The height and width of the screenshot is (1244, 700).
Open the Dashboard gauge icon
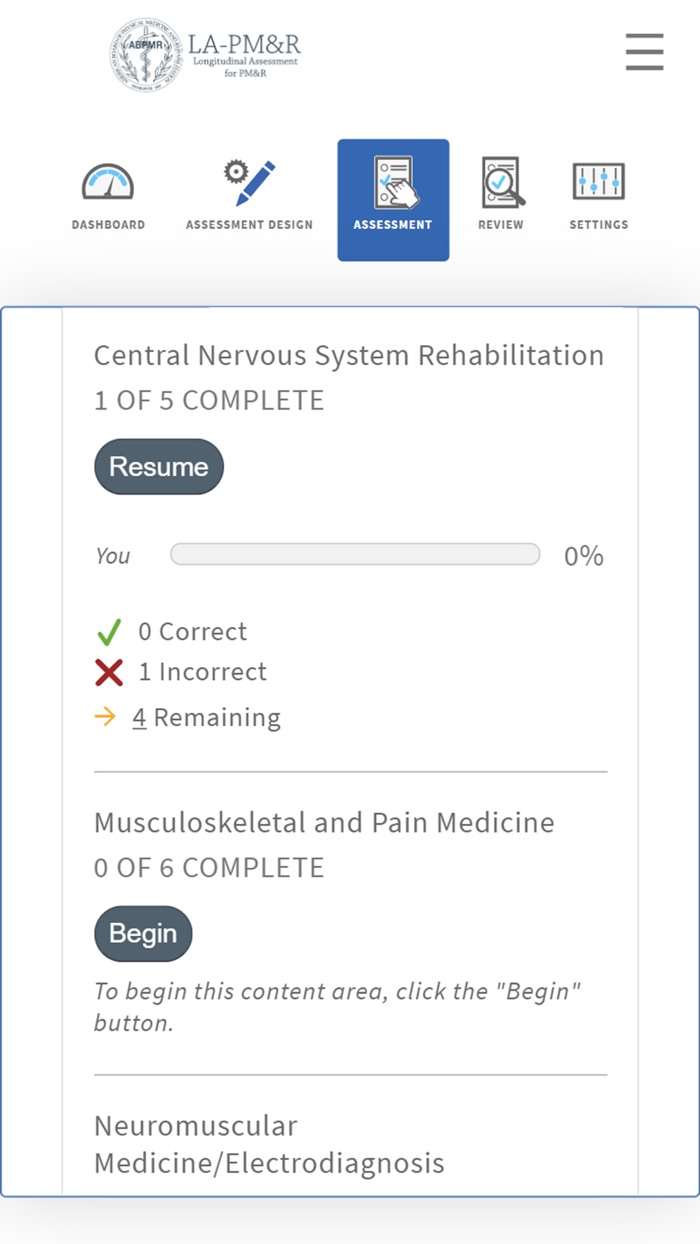pyautogui.click(x=108, y=183)
